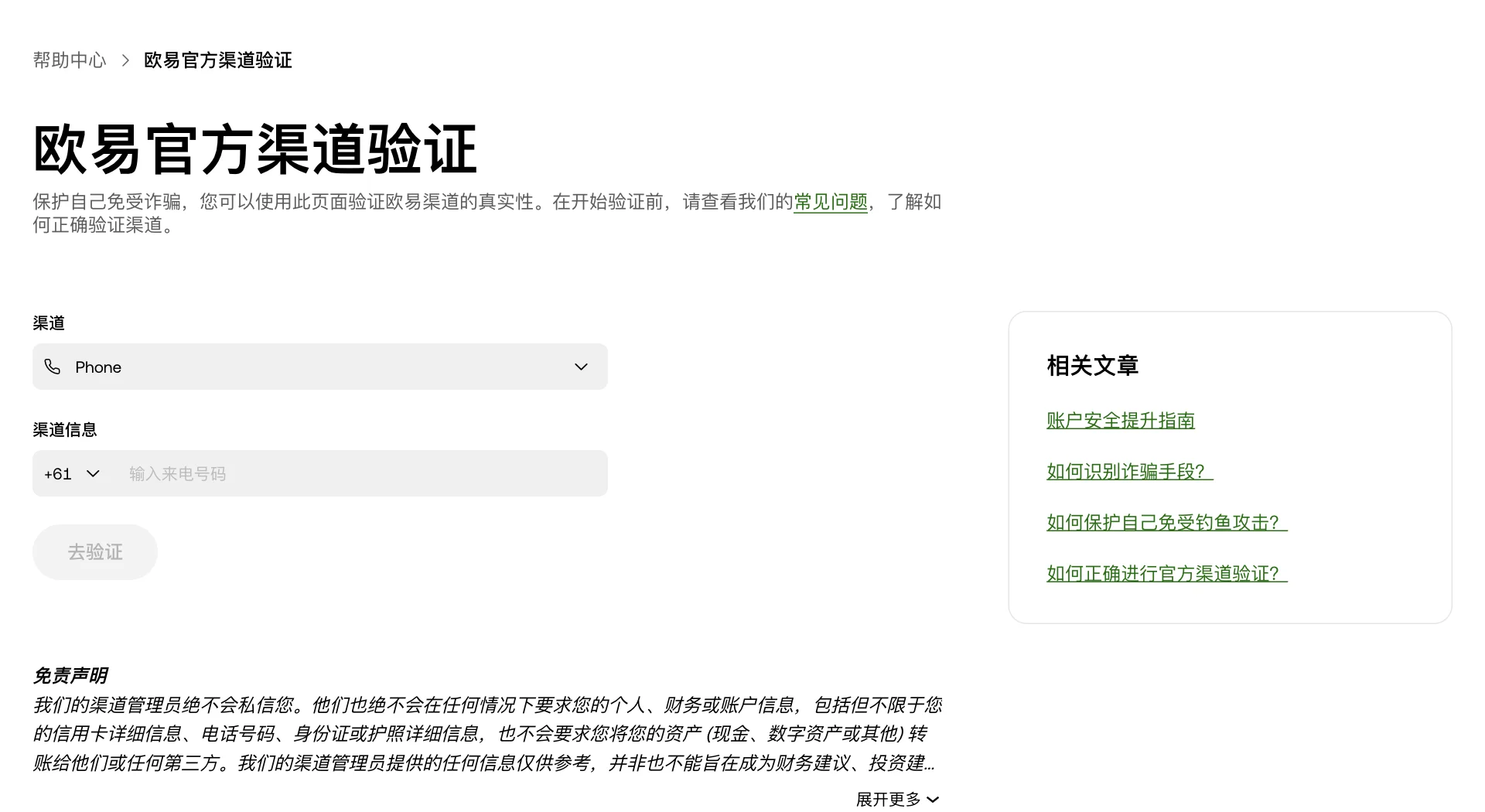Click the main 欧易官方渠道验证 page title
The width and height of the screenshot is (1485, 812).
pos(255,149)
